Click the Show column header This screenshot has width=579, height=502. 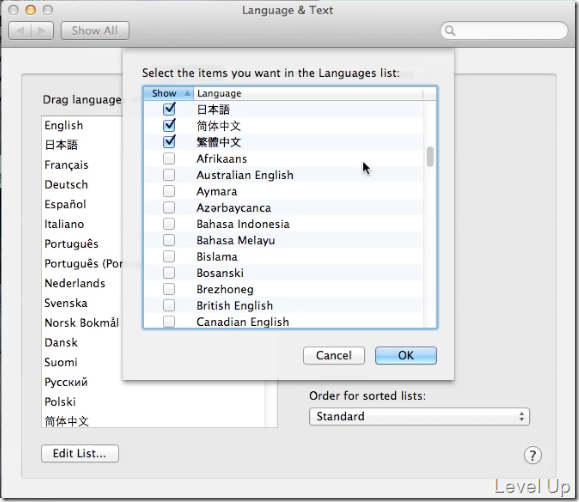168,93
